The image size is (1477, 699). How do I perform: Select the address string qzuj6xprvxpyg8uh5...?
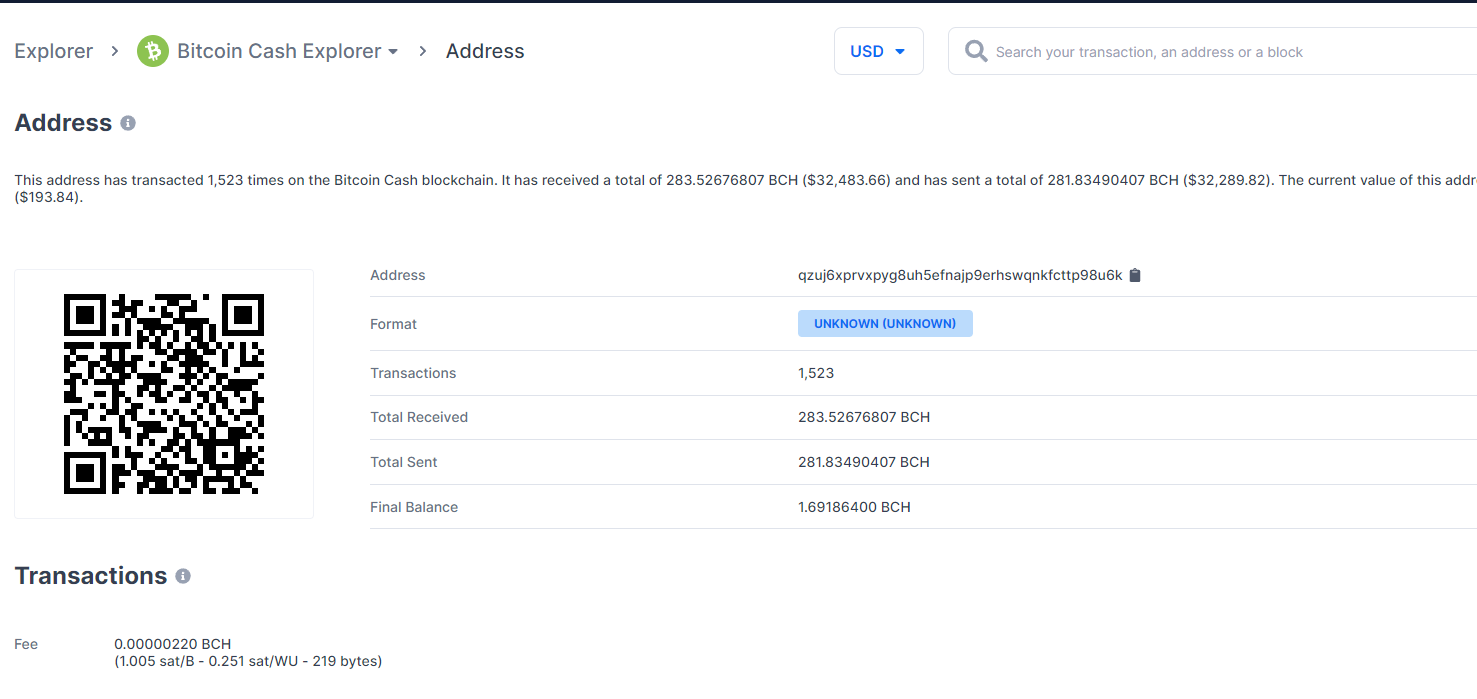pyautogui.click(x=960, y=275)
